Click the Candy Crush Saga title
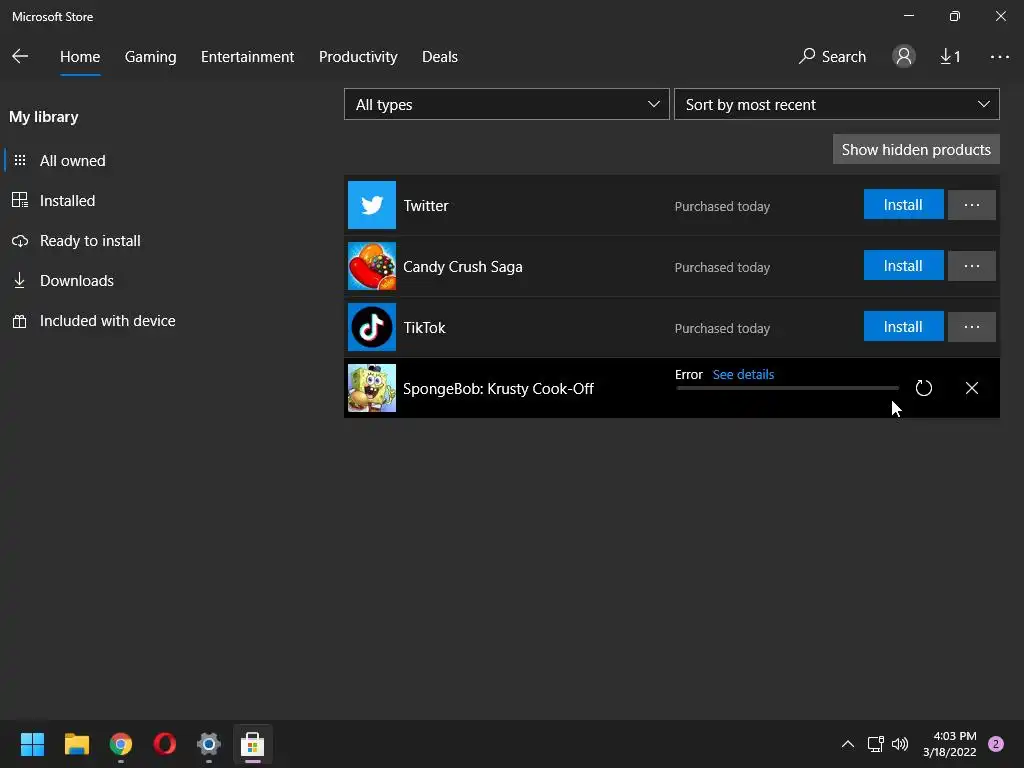 (462, 266)
